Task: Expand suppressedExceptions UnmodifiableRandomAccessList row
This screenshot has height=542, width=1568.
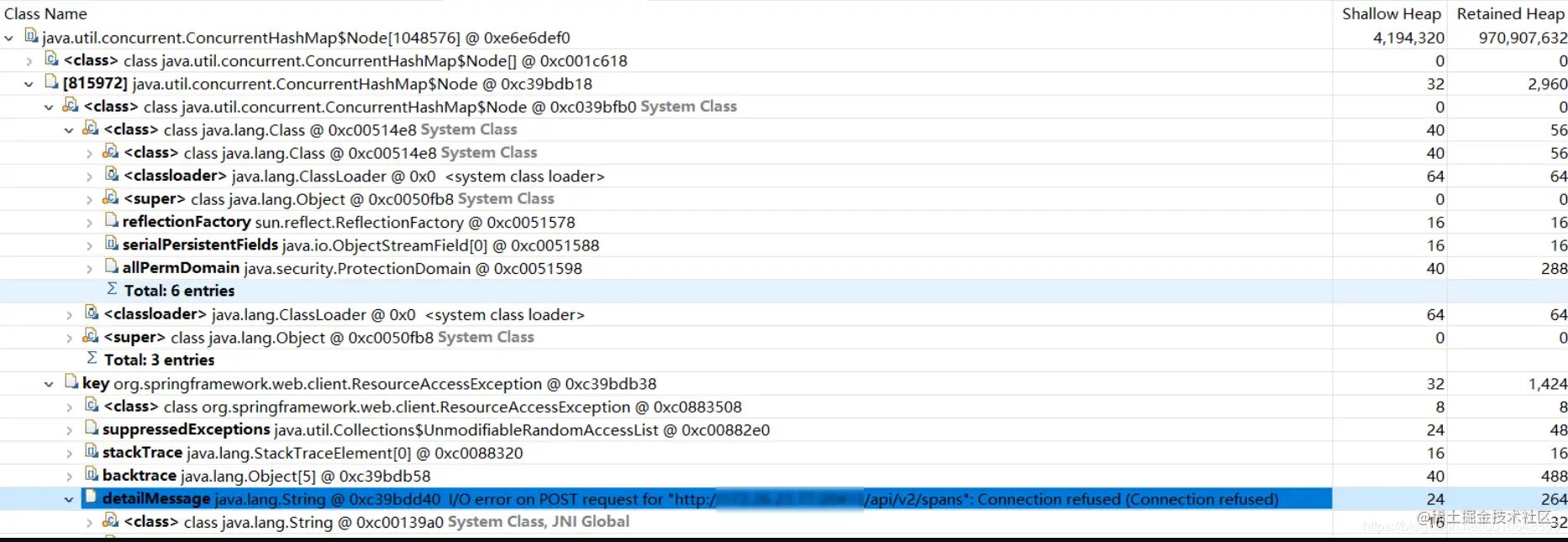Action: pyautogui.click(x=69, y=430)
